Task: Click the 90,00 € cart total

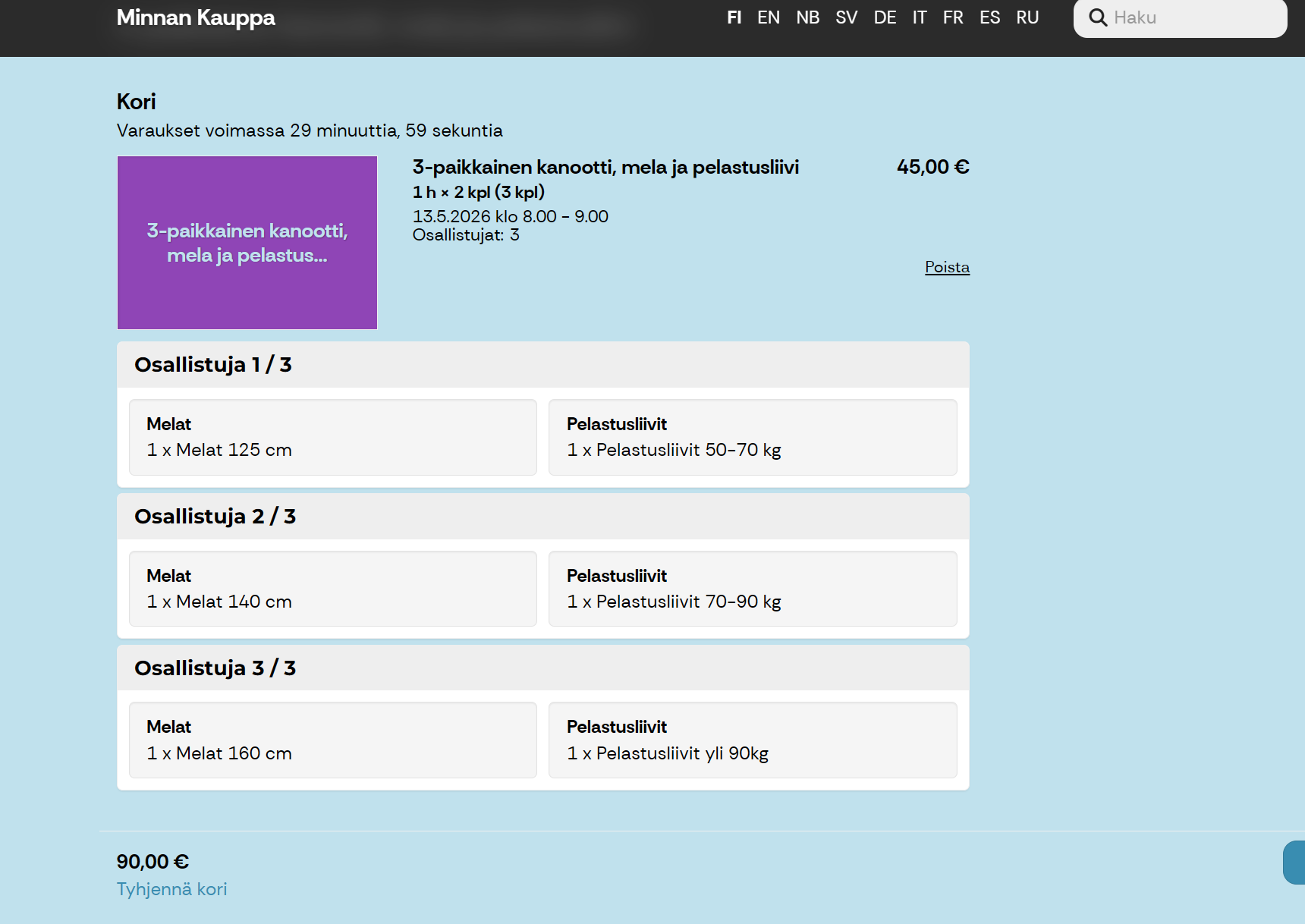Action: pyautogui.click(x=153, y=862)
